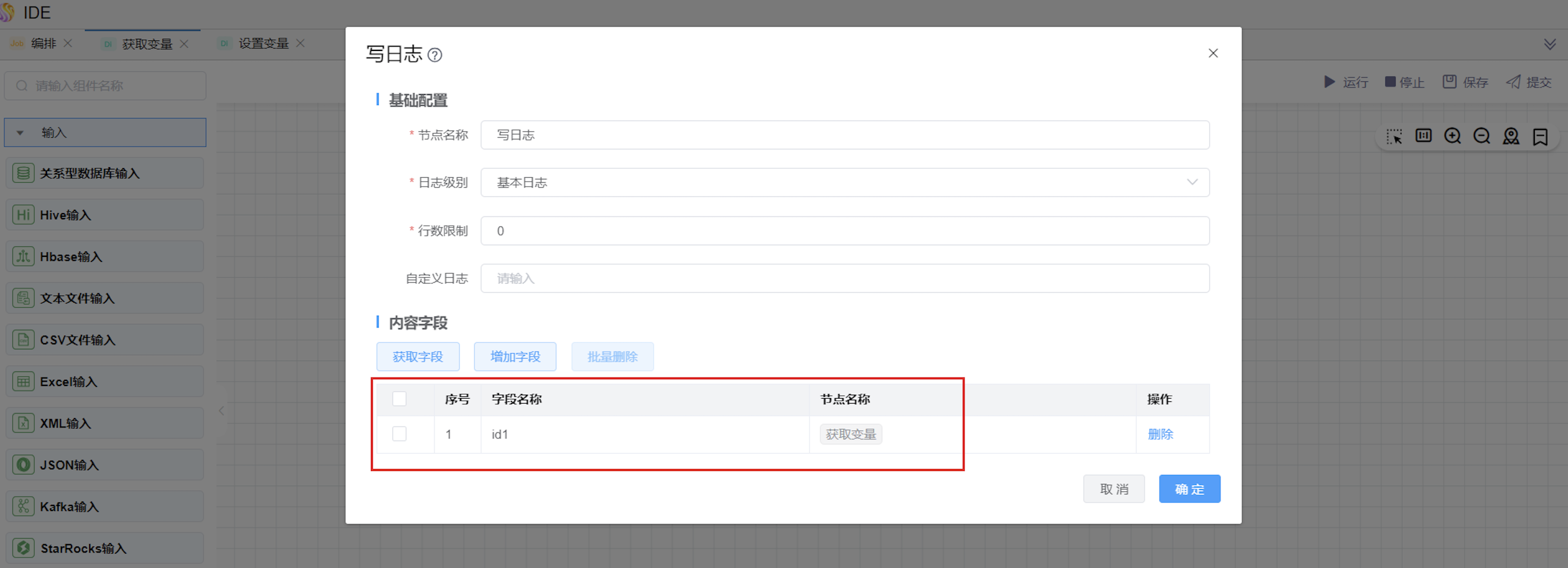The image size is (1568, 568).
Task: Select the 关系型数据库输入 component icon
Action: point(23,173)
